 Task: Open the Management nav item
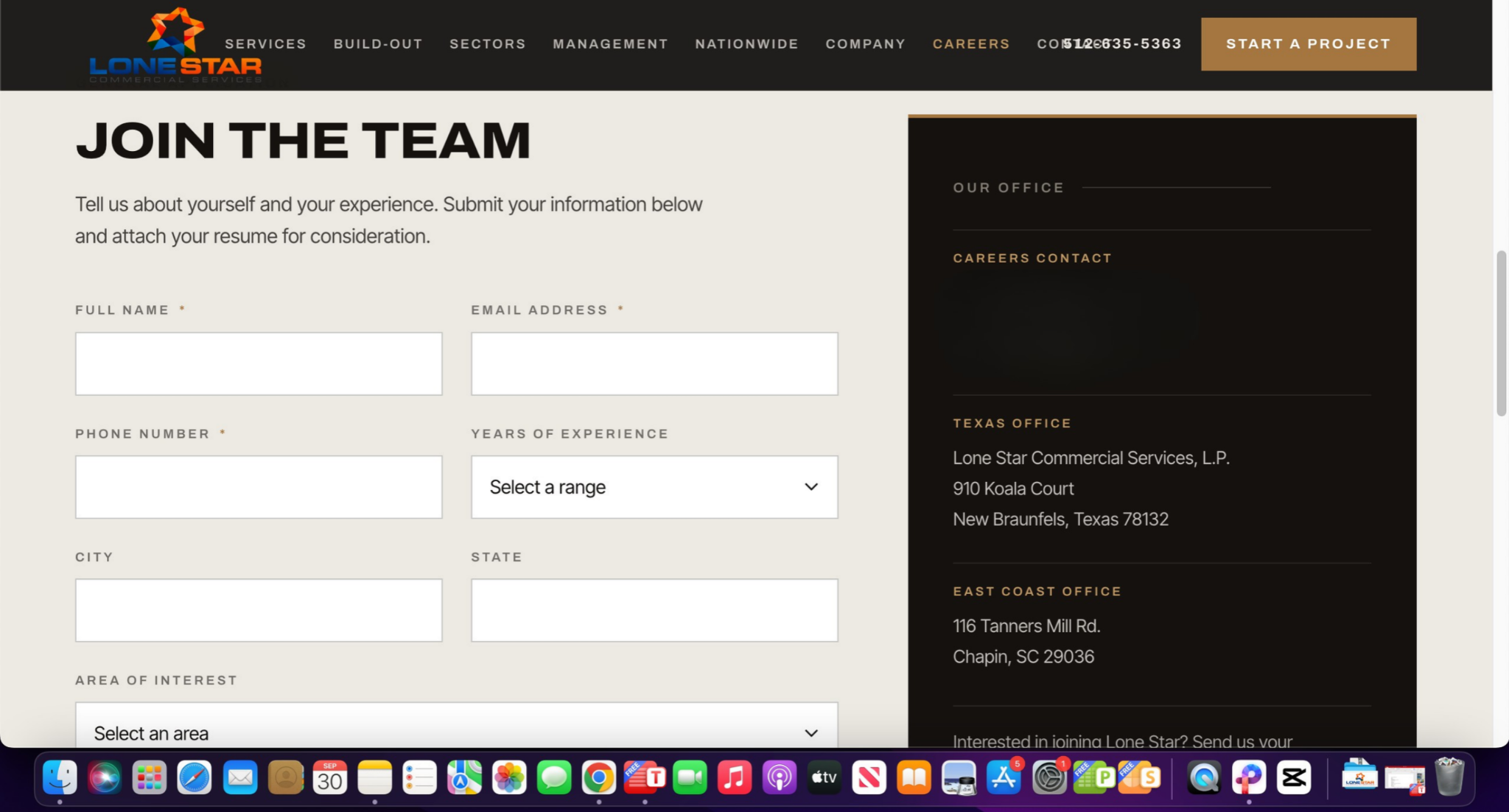click(610, 44)
